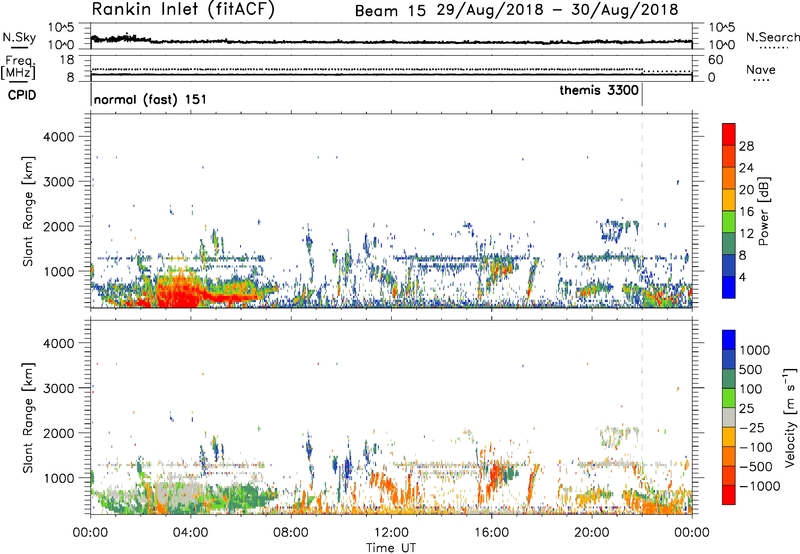Click the '2000' tick on velocity panel axis
Image resolution: width=800 pixels, height=554 pixels.
tap(59, 433)
